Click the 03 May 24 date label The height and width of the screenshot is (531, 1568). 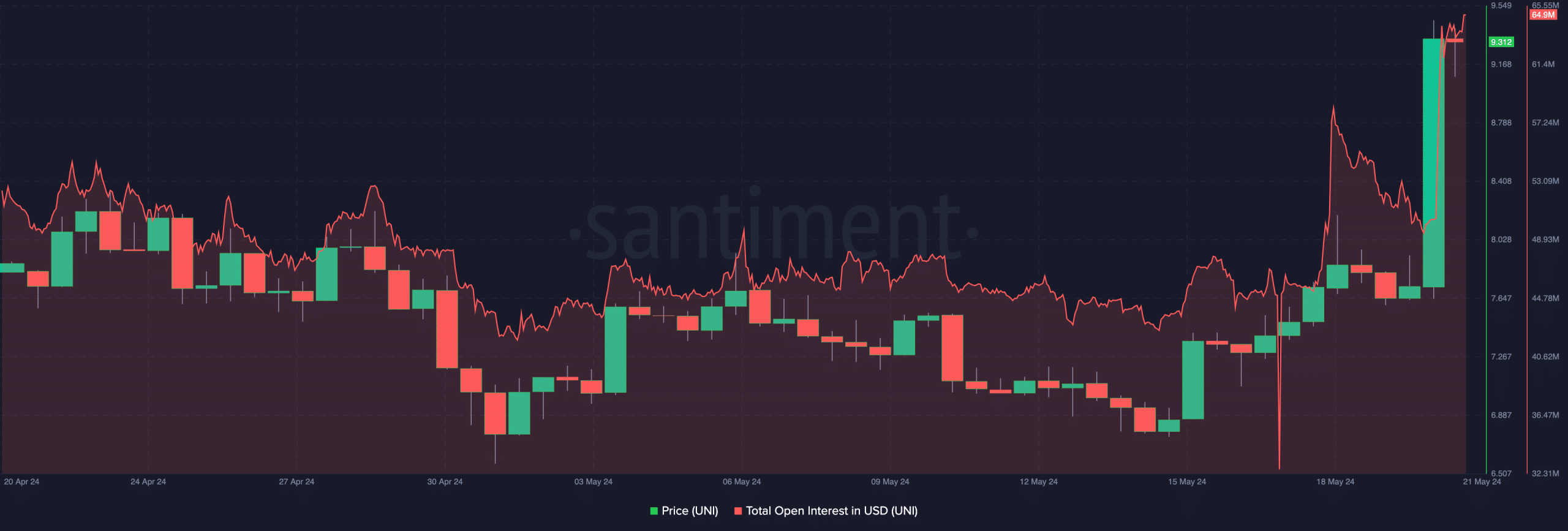pyautogui.click(x=593, y=481)
